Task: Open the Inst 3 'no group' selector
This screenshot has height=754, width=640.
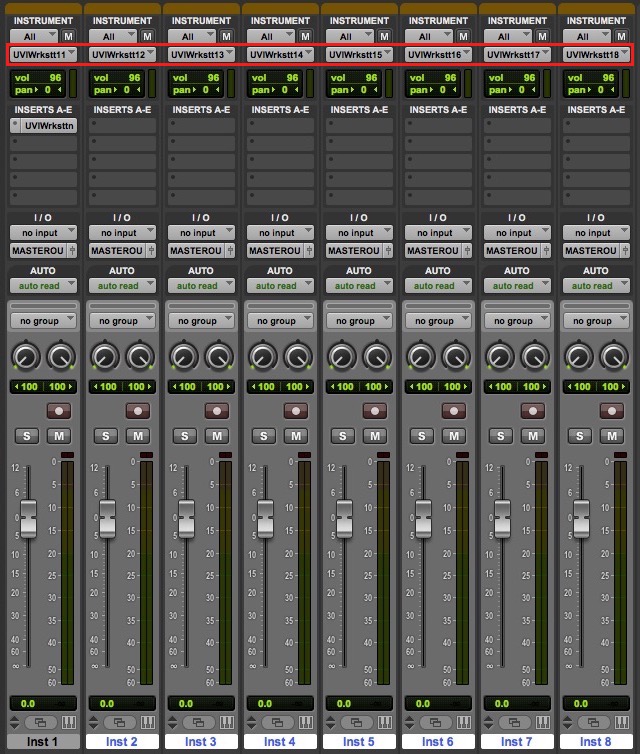Action: (201, 321)
